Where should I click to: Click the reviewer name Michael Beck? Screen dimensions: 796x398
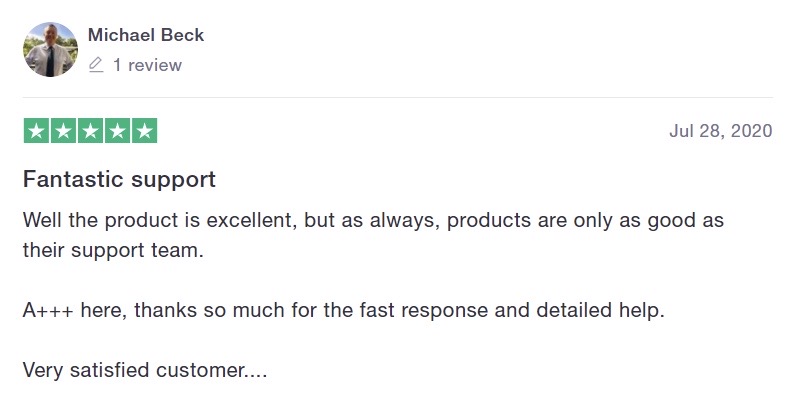point(146,35)
